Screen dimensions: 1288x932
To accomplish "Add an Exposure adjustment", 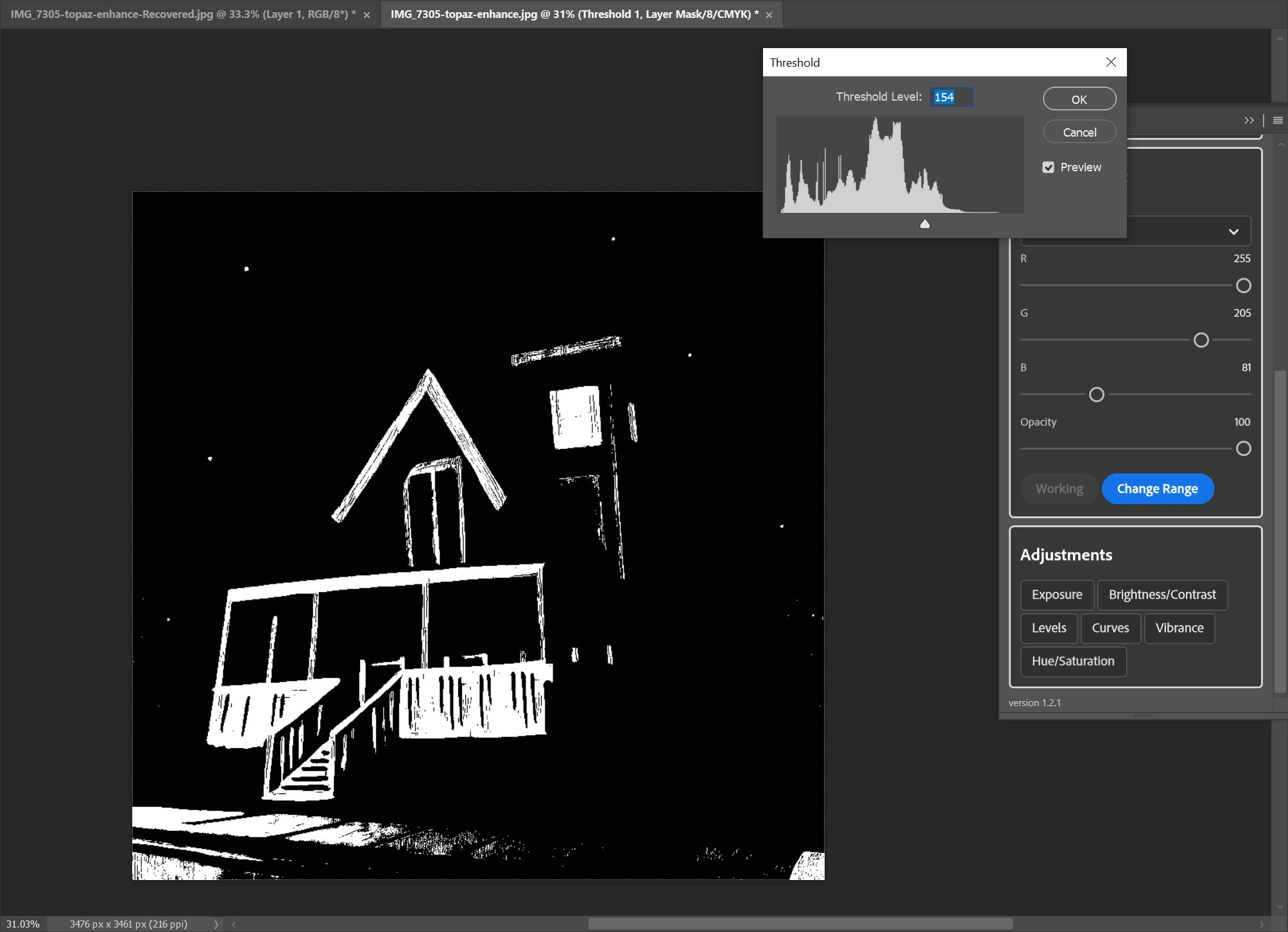I will pyautogui.click(x=1057, y=595).
